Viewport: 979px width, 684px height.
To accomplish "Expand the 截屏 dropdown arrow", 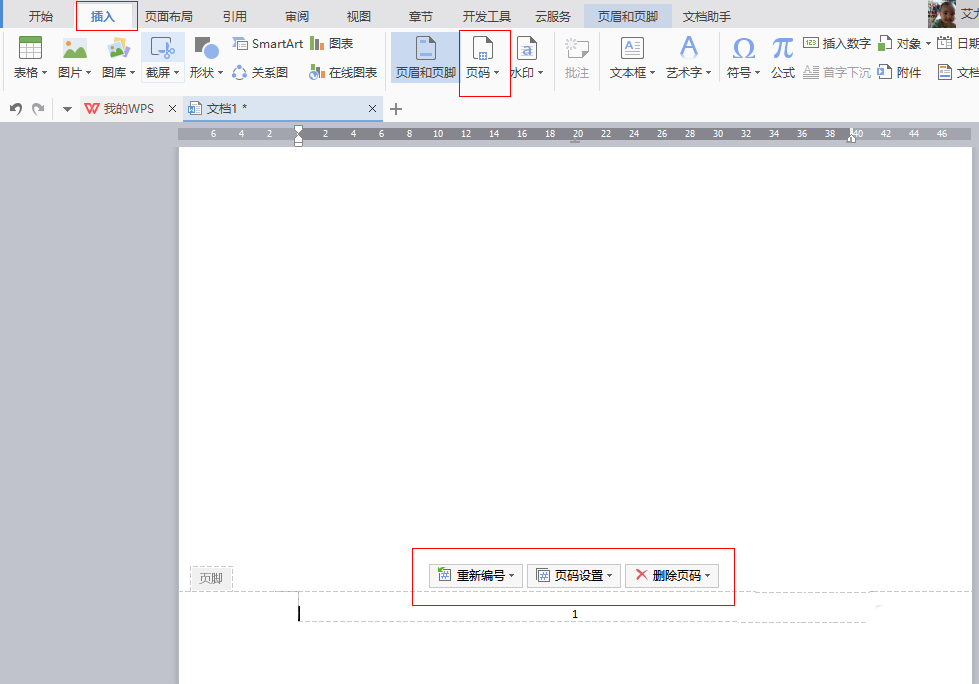I will [177, 73].
